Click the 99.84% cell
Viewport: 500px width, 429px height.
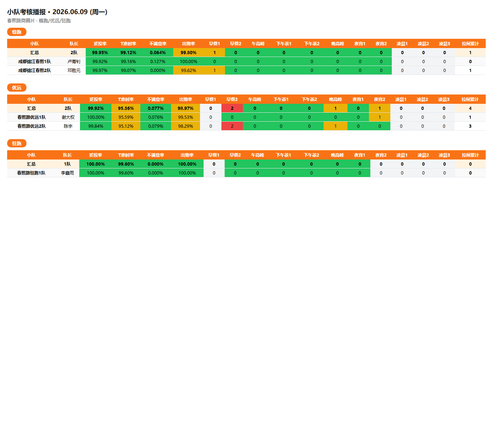(x=96, y=126)
